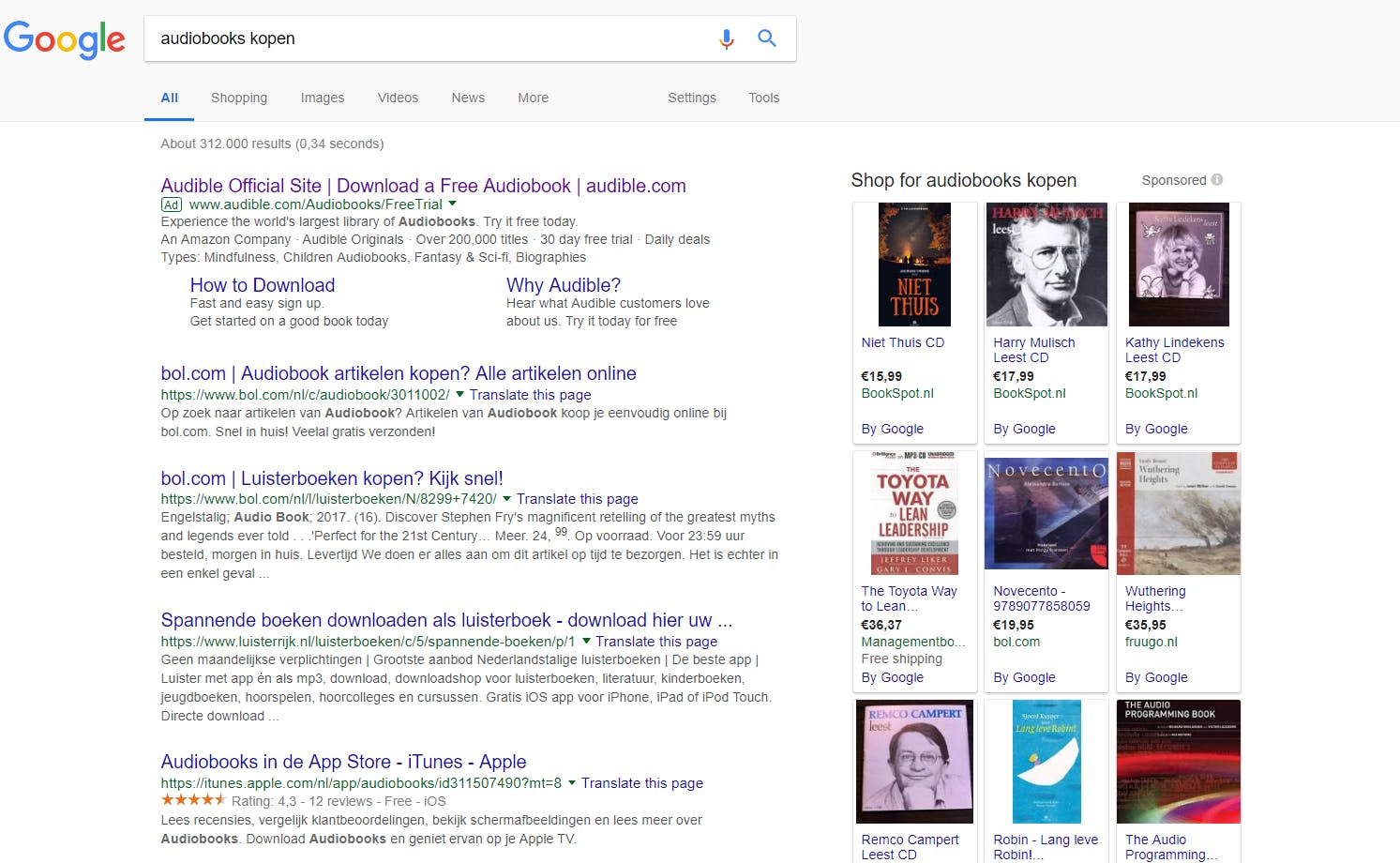Switch to the News tab

tap(468, 98)
